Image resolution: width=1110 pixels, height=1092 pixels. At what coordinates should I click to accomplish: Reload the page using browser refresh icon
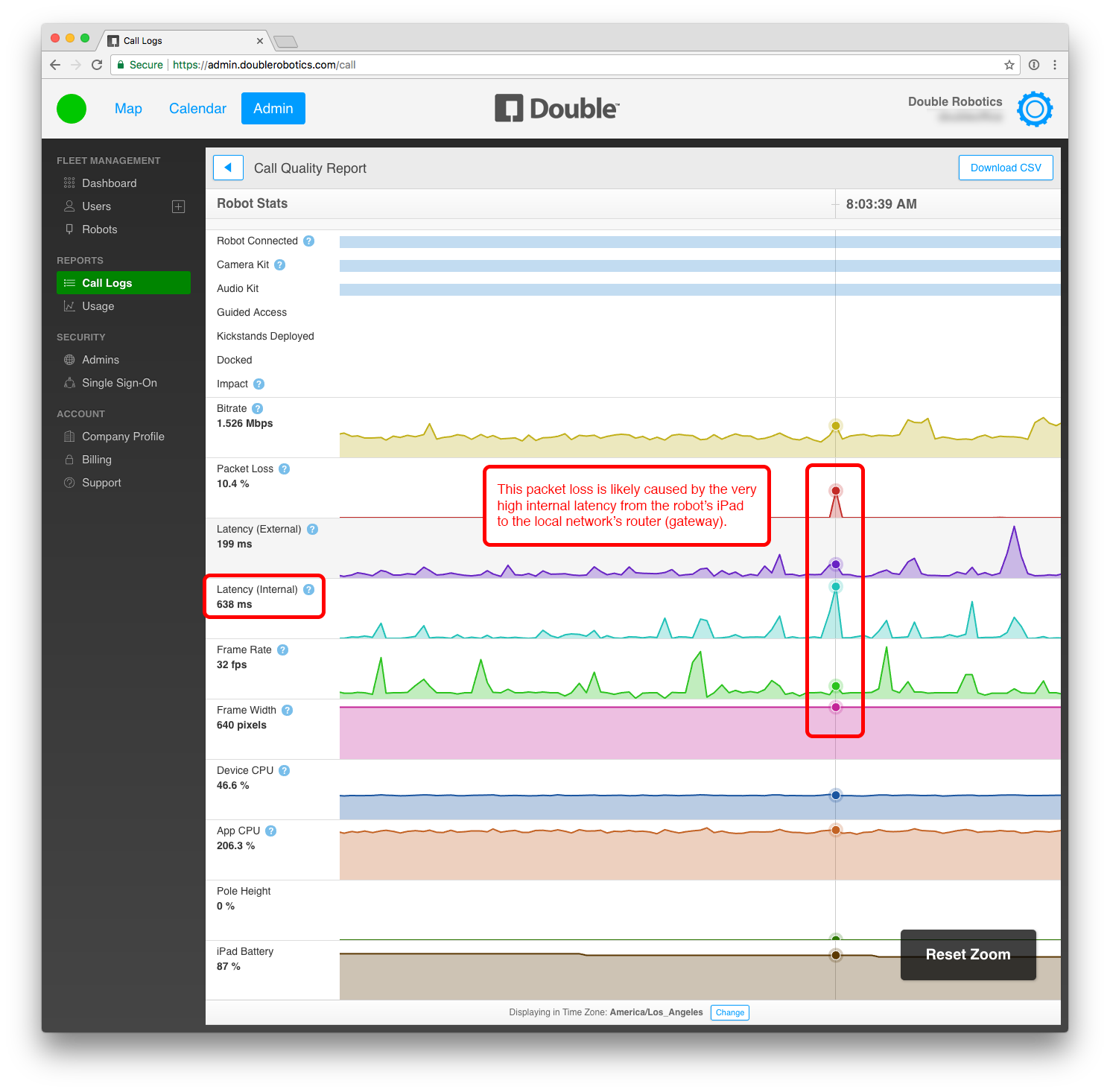pos(97,65)
